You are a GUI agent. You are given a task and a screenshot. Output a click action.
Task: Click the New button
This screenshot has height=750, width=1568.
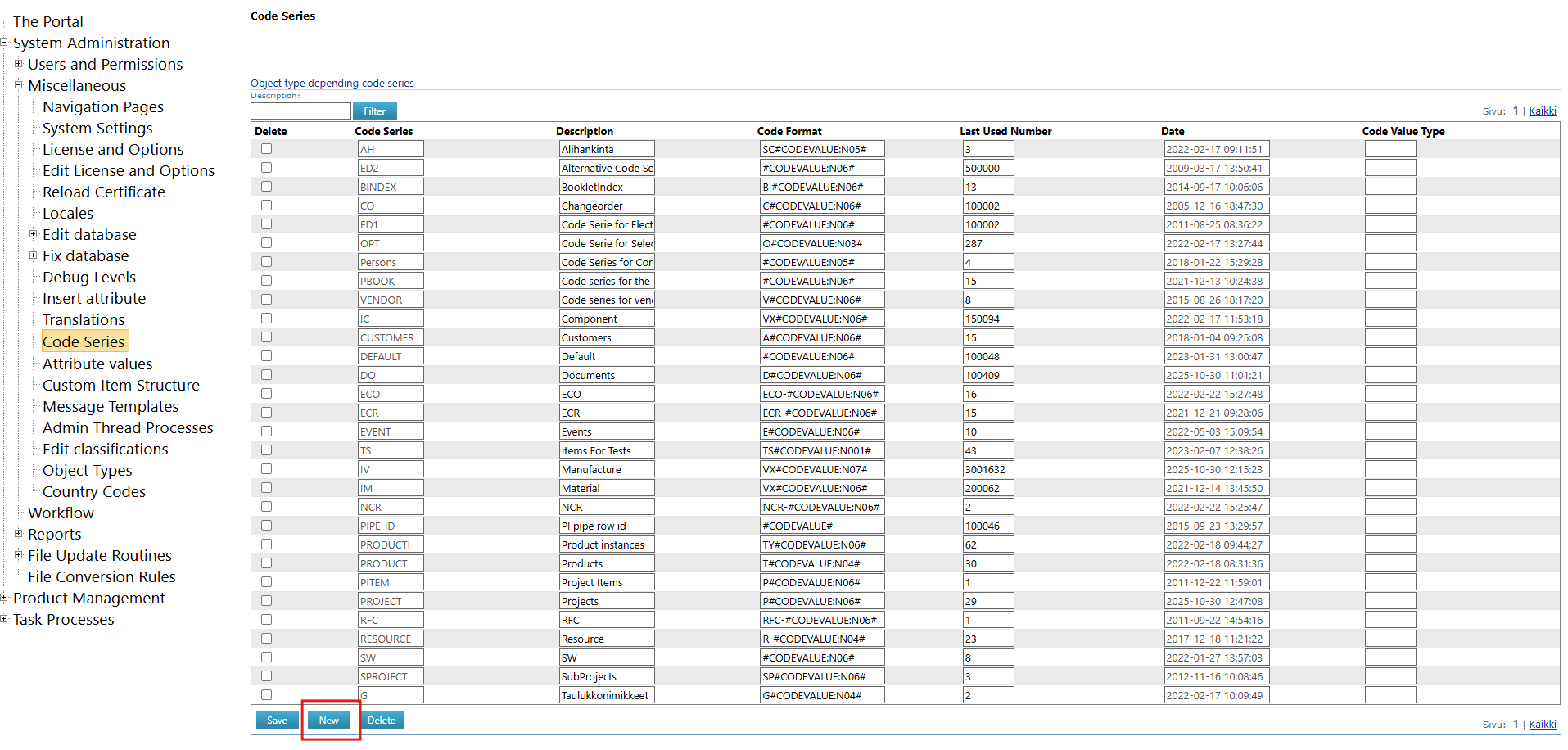pyautogui.click(x=329, y=721)
